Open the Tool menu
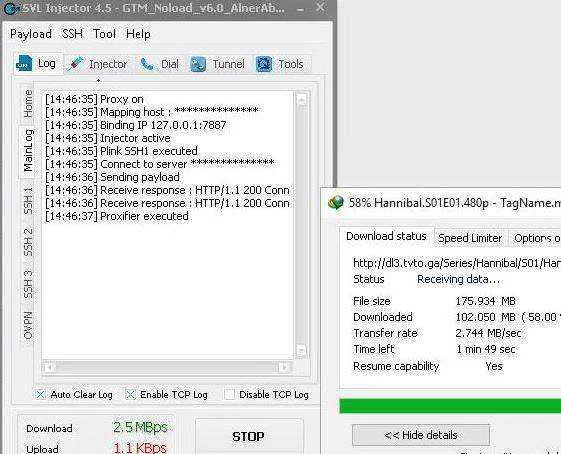Image resolution: width=561 pixels, height=454 pixels. click(104, 34)
